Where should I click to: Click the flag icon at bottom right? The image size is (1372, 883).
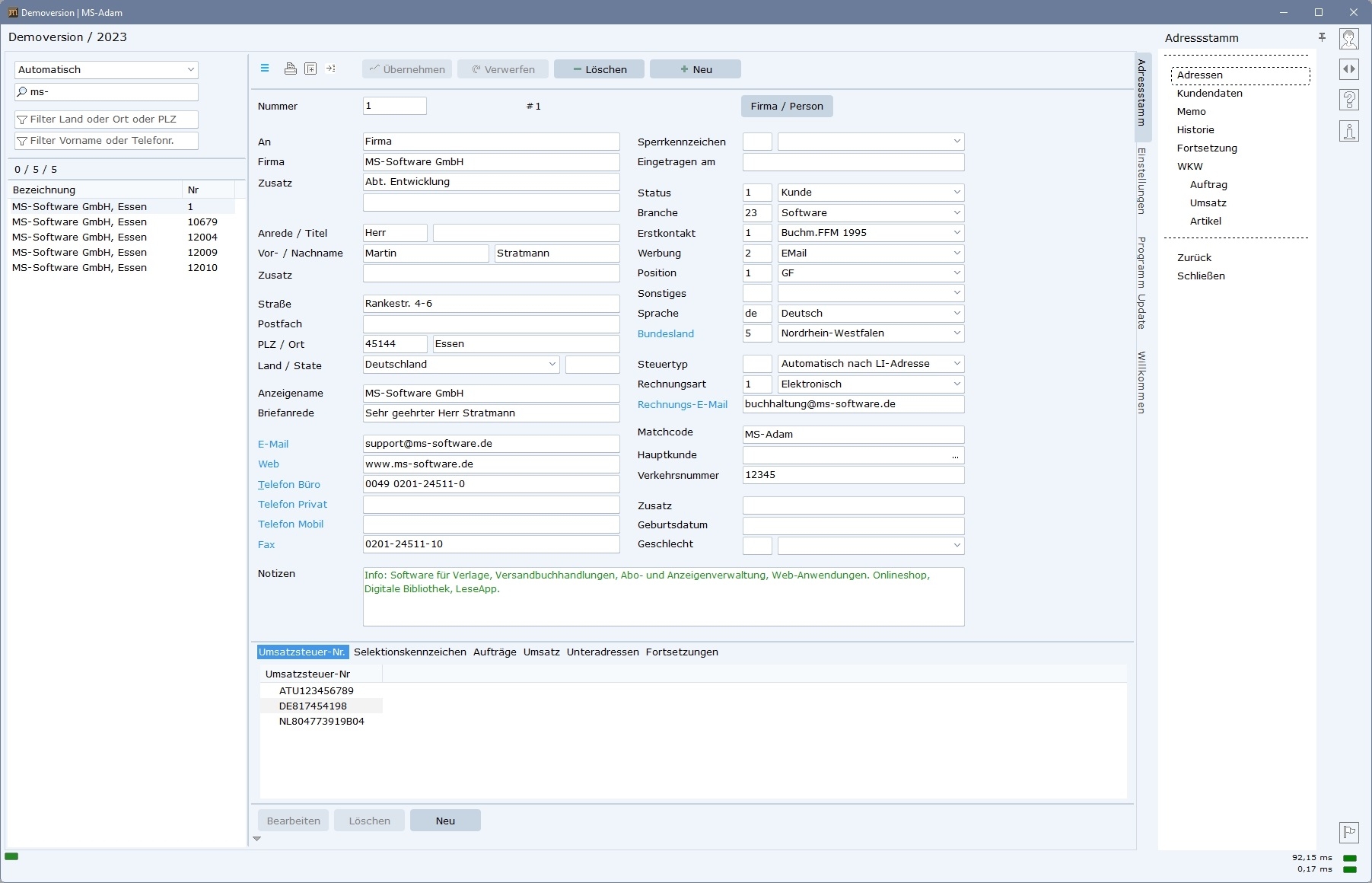point(1349,832)
